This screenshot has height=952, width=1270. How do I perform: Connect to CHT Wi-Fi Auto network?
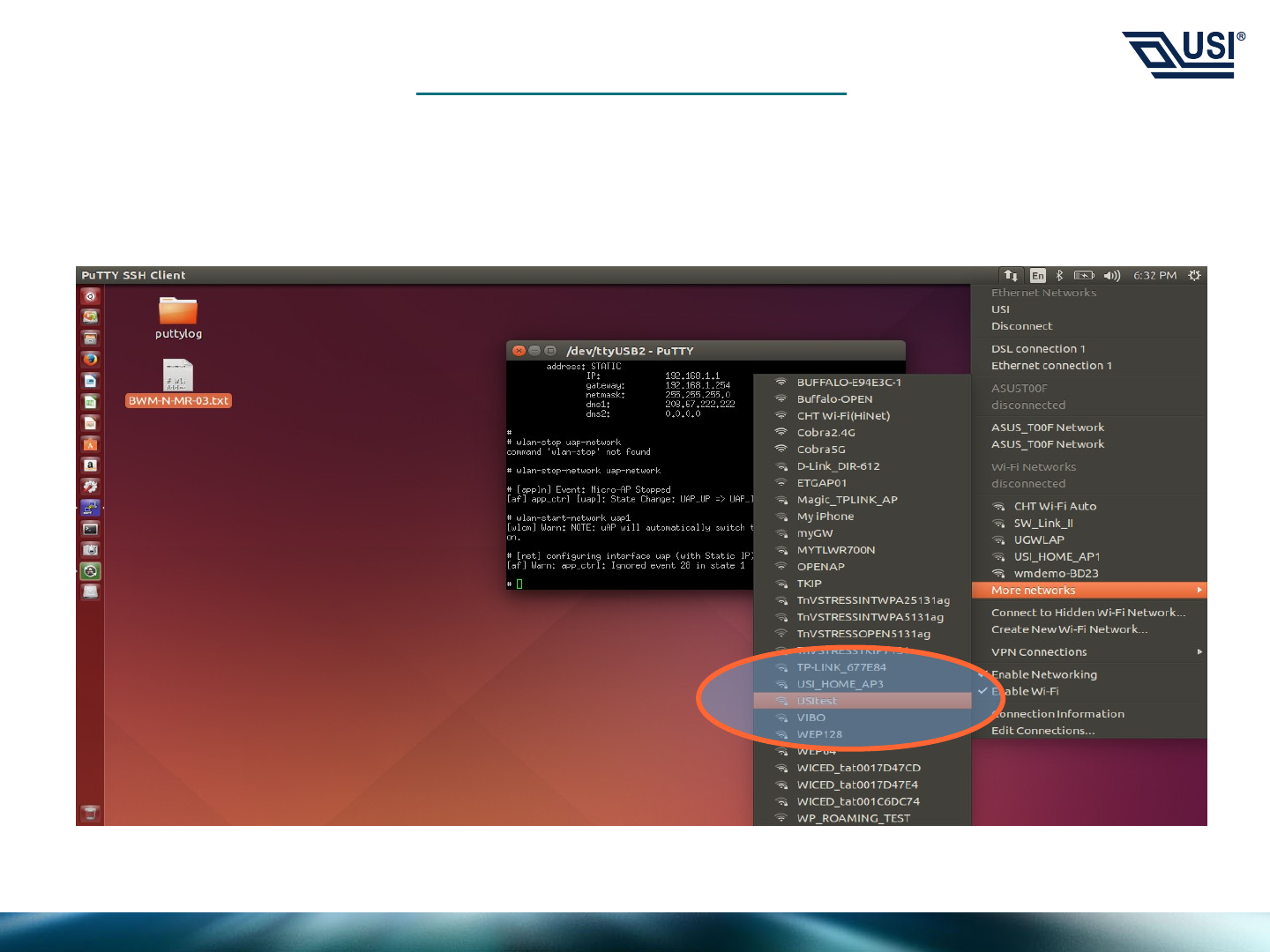click(x=1089, y=507)
